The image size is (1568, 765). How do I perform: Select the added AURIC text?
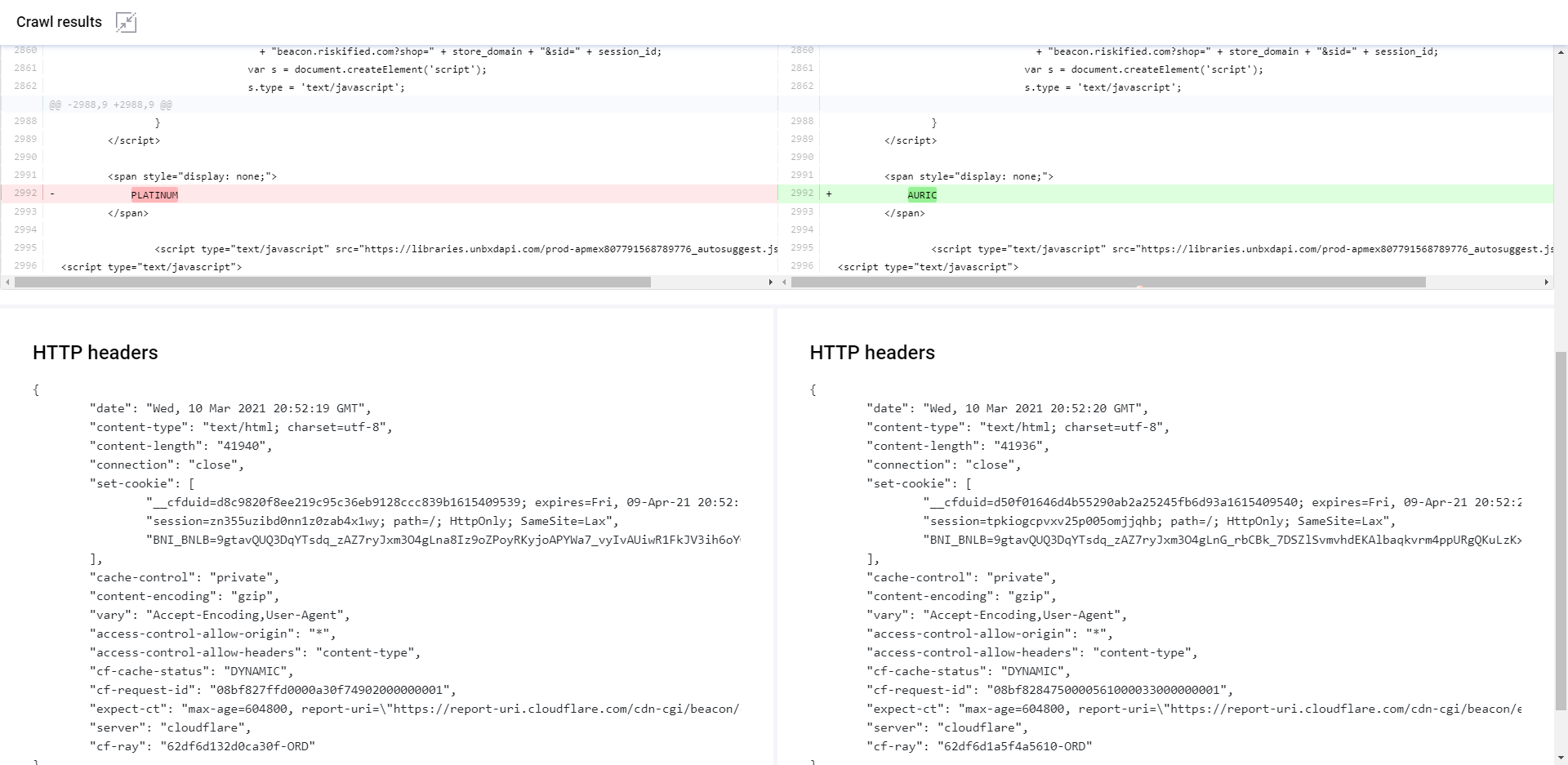pyautogui.click(x=922, y=195)
